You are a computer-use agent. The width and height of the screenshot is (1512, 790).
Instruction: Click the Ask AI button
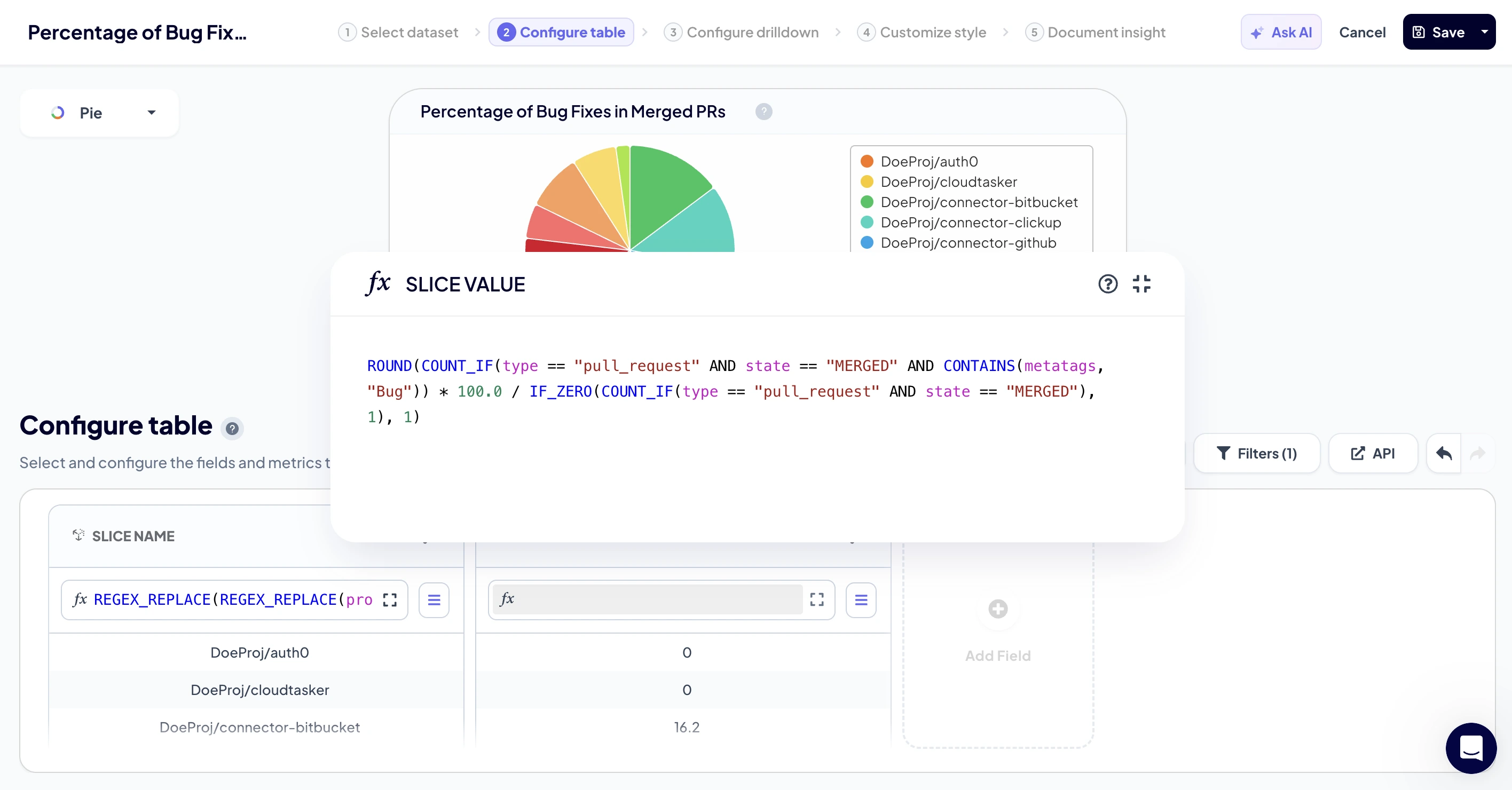1281,32
